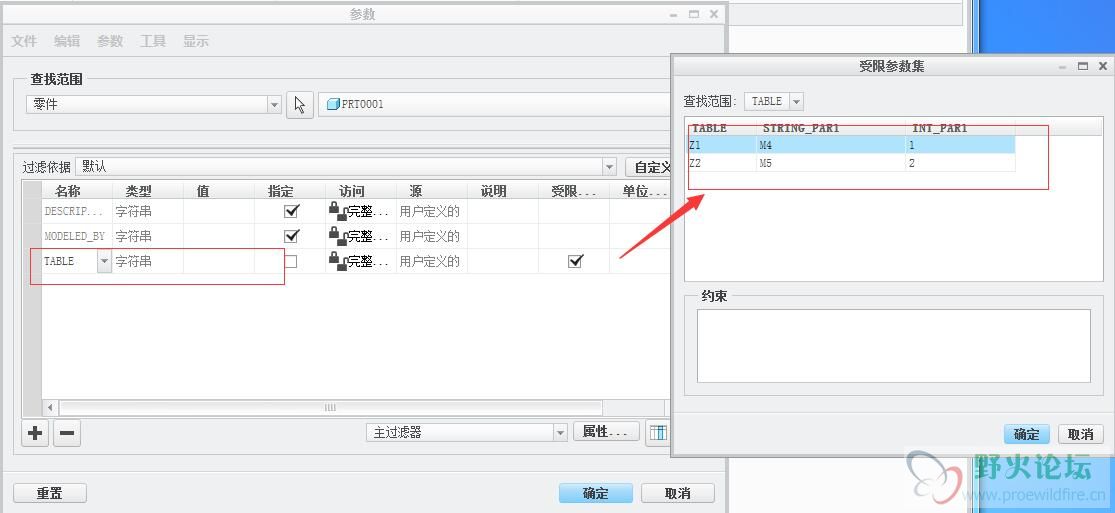Click the 重置 button
The height and width of the screenshot is (513, 1115).
point(50,493)
